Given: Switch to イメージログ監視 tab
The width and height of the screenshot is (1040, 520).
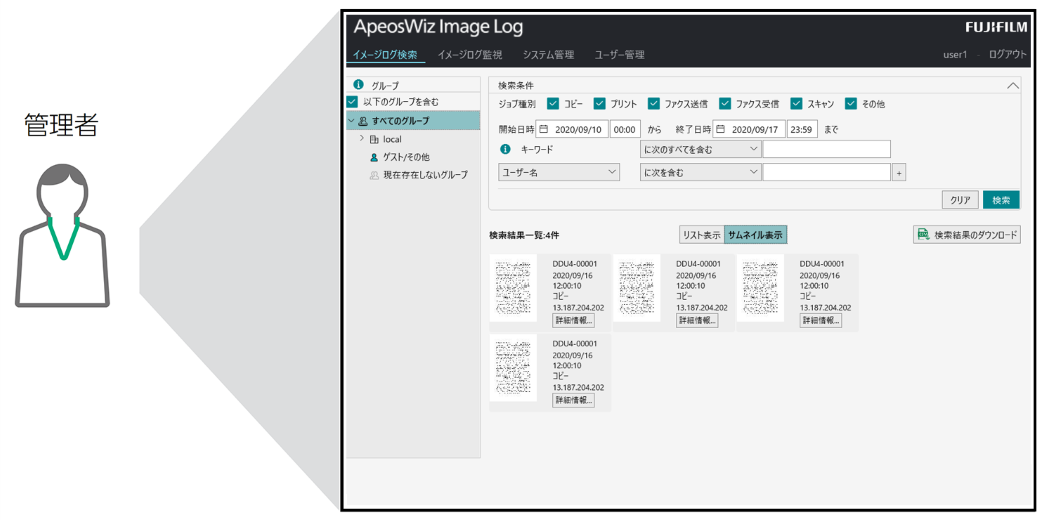Looking at the screenshot, I should pos(470,55).
